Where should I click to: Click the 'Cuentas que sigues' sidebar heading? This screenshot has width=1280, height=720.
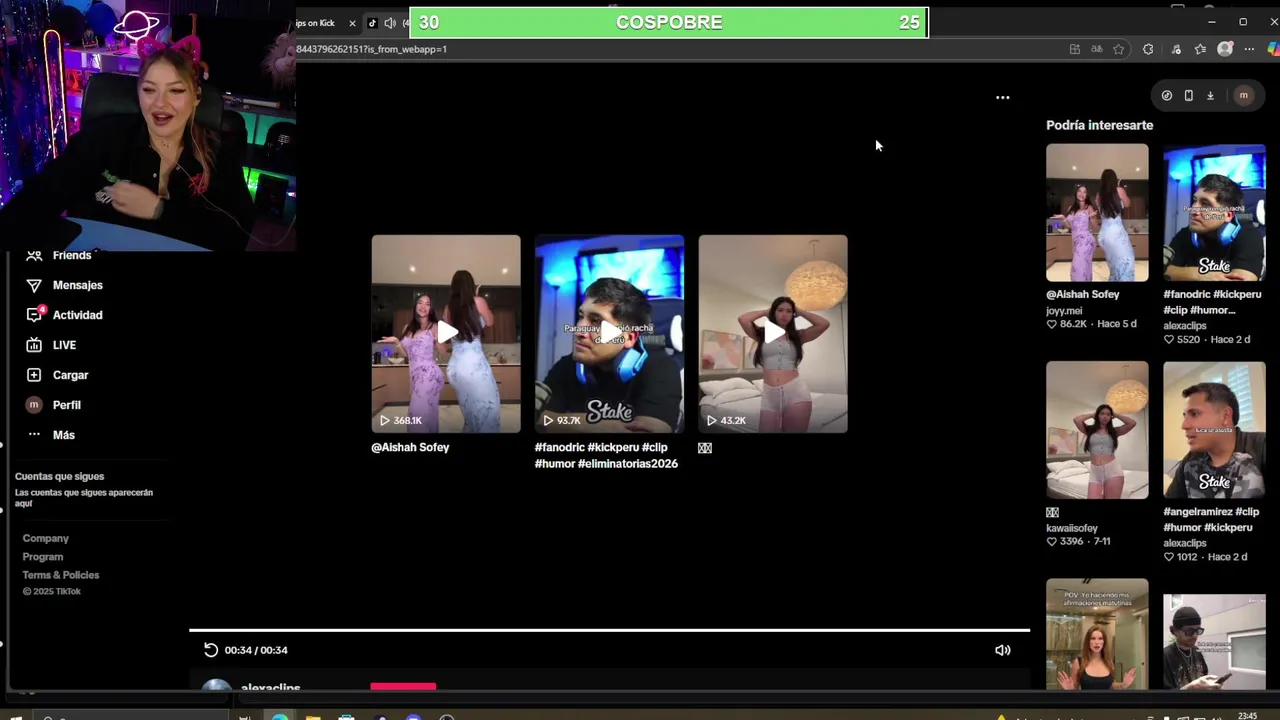click(x=59, y=476)
